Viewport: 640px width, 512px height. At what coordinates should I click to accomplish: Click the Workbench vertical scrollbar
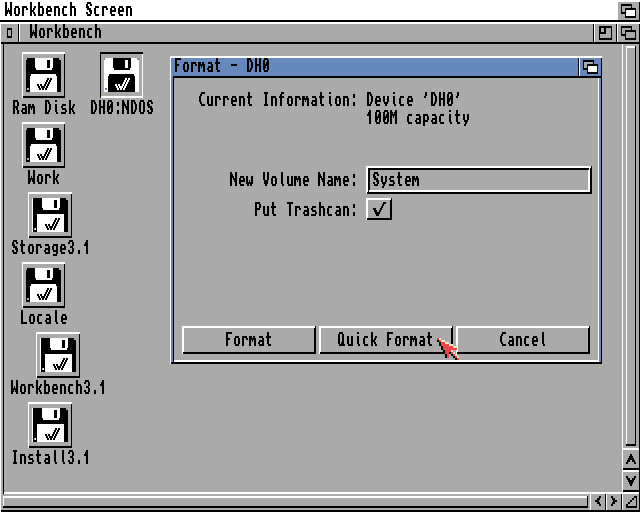pos(631,245)
